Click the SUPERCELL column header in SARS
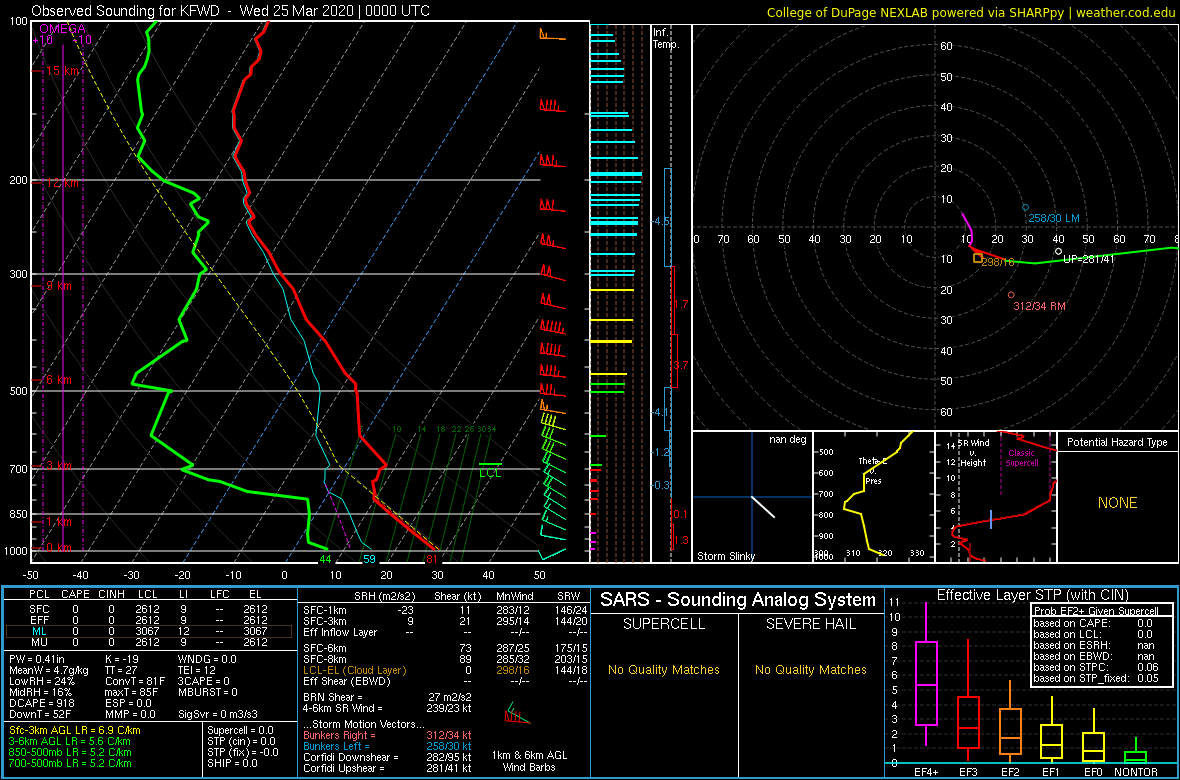Viewport: 1180px width, 780px height. [664, 623]
